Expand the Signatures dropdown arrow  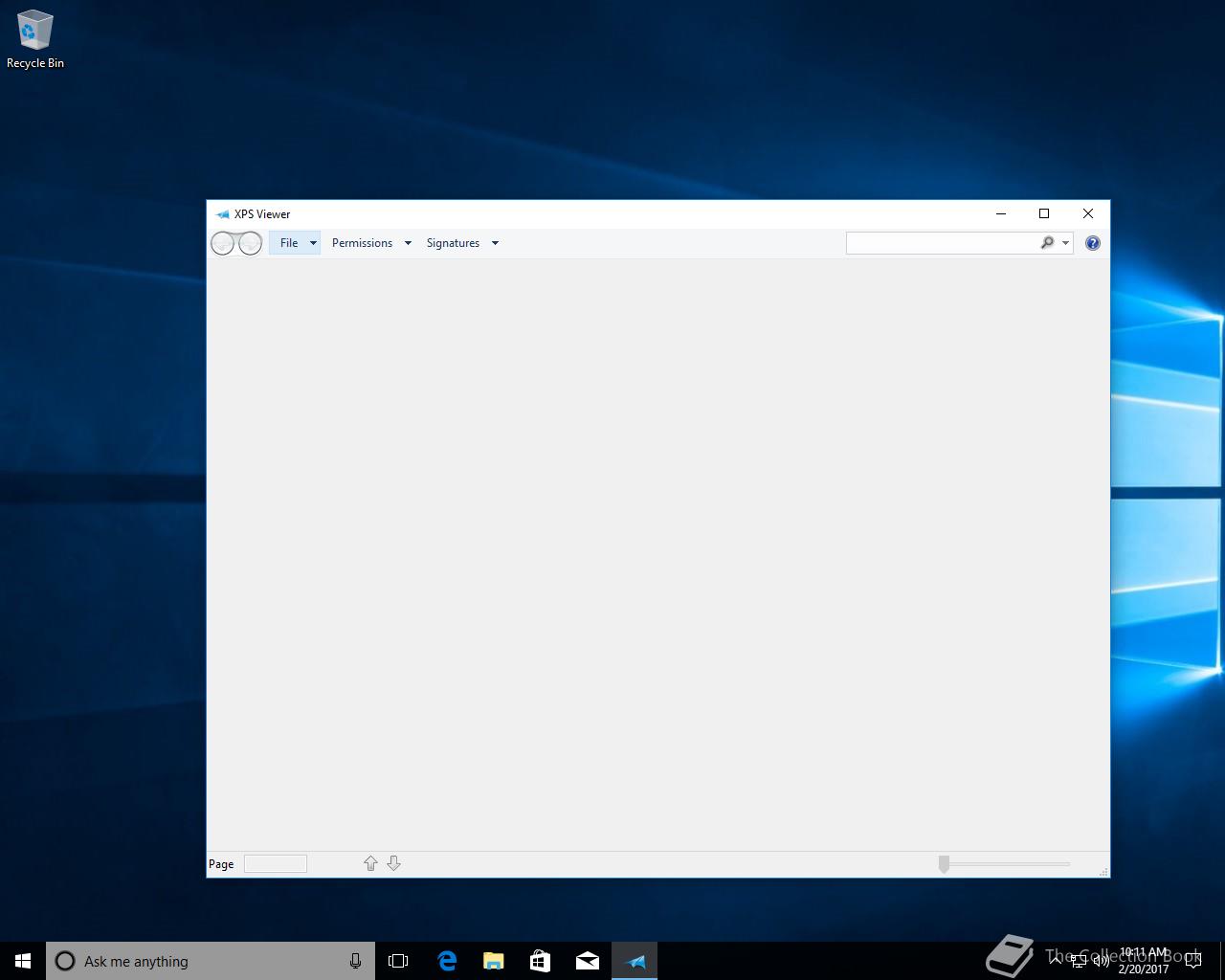coord(495,243)
